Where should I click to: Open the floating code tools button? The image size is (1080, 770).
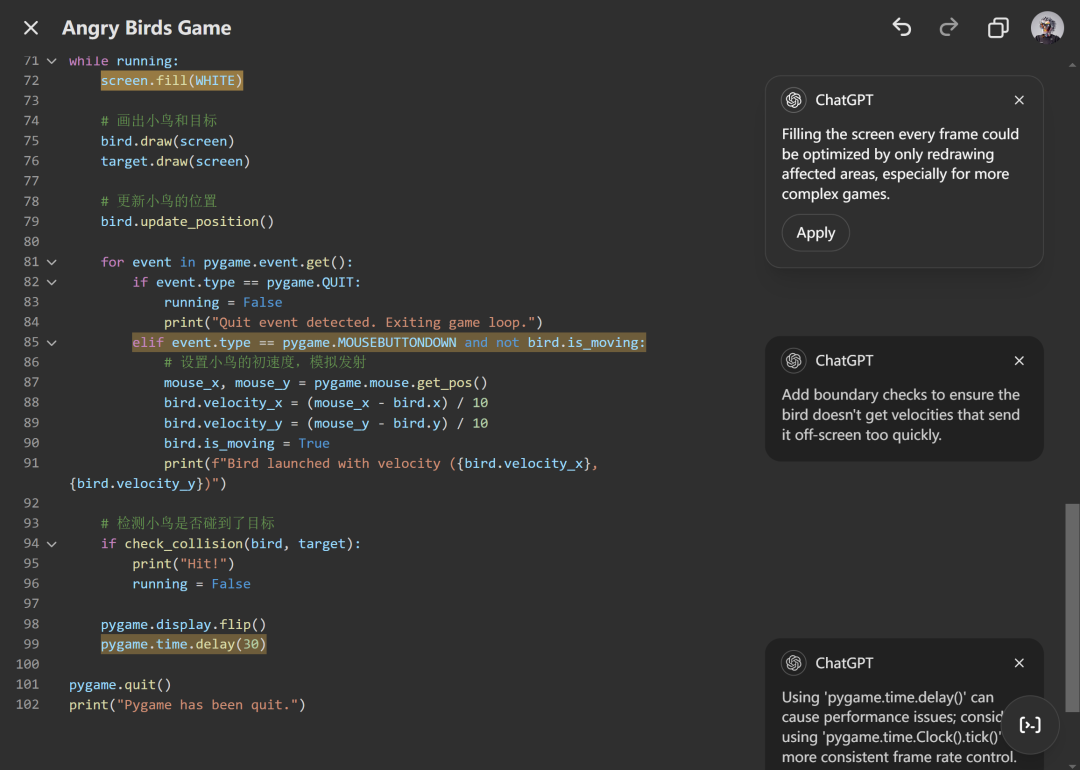tap(1030, 725)
